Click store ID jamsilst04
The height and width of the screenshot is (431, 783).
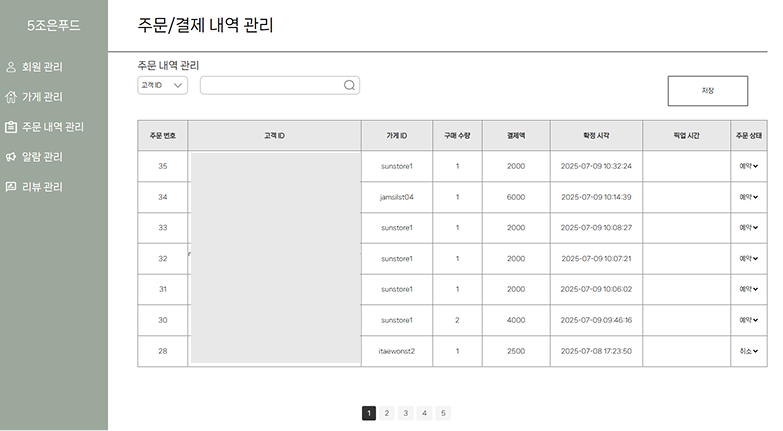pyautogui.click(x=397, y=197)
